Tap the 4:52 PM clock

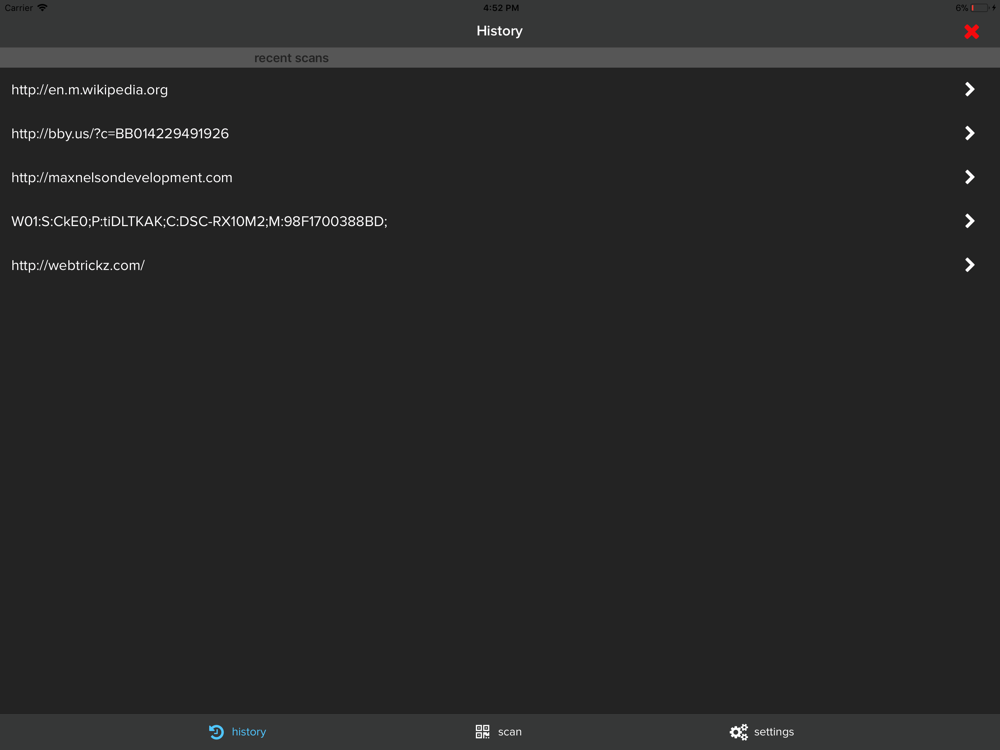tap(501, 8)
